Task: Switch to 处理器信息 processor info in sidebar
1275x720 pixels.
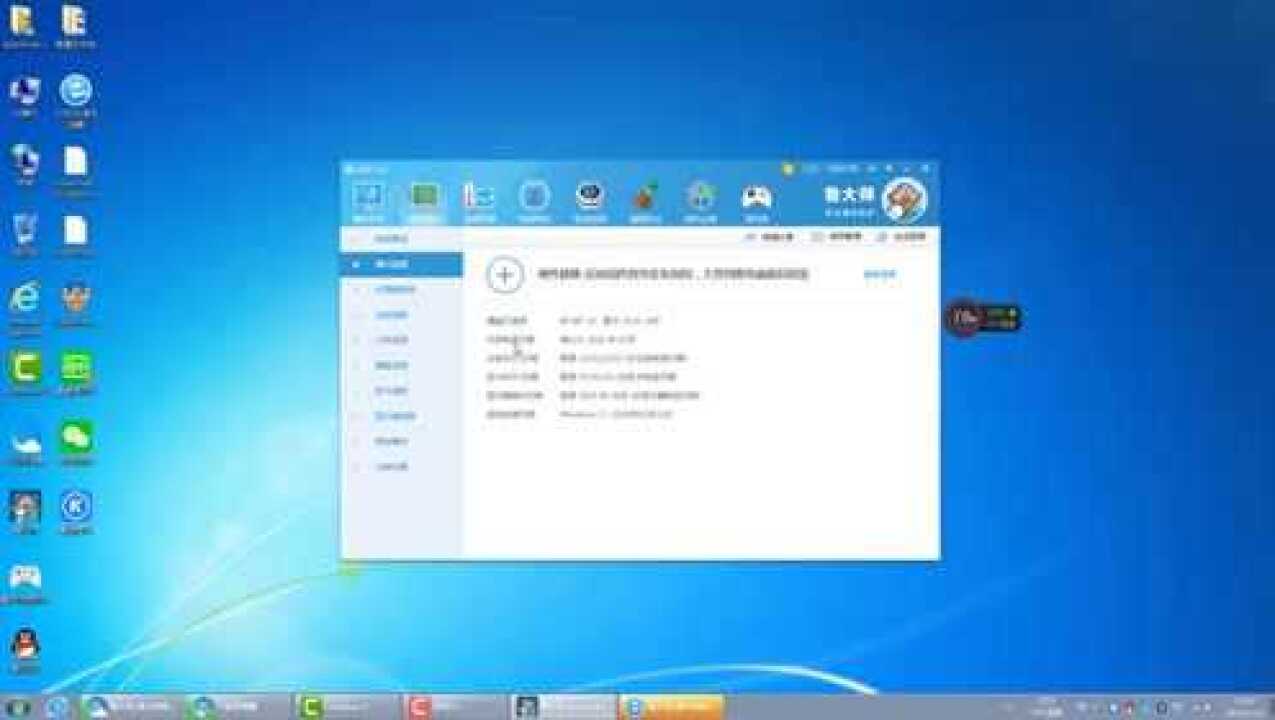Action: coord(394,290)
